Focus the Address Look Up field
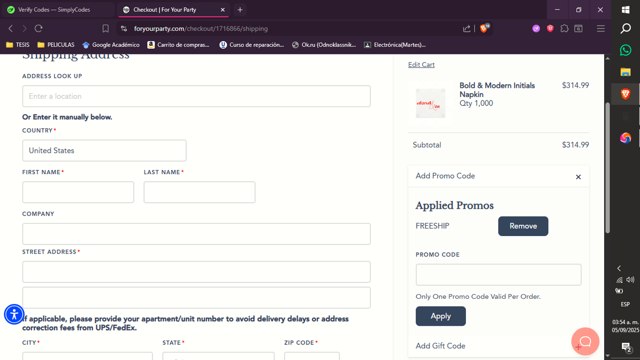 point(196,96)
